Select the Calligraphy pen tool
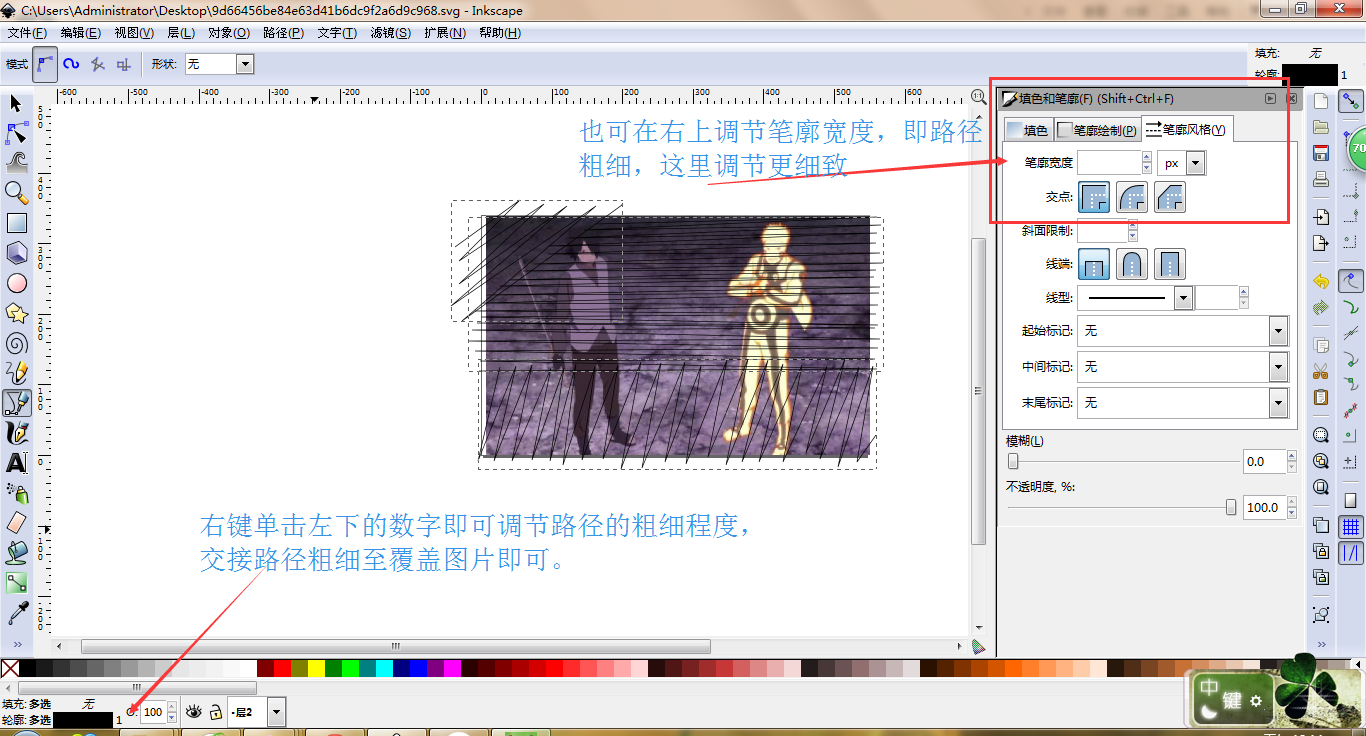 (16, 433)
